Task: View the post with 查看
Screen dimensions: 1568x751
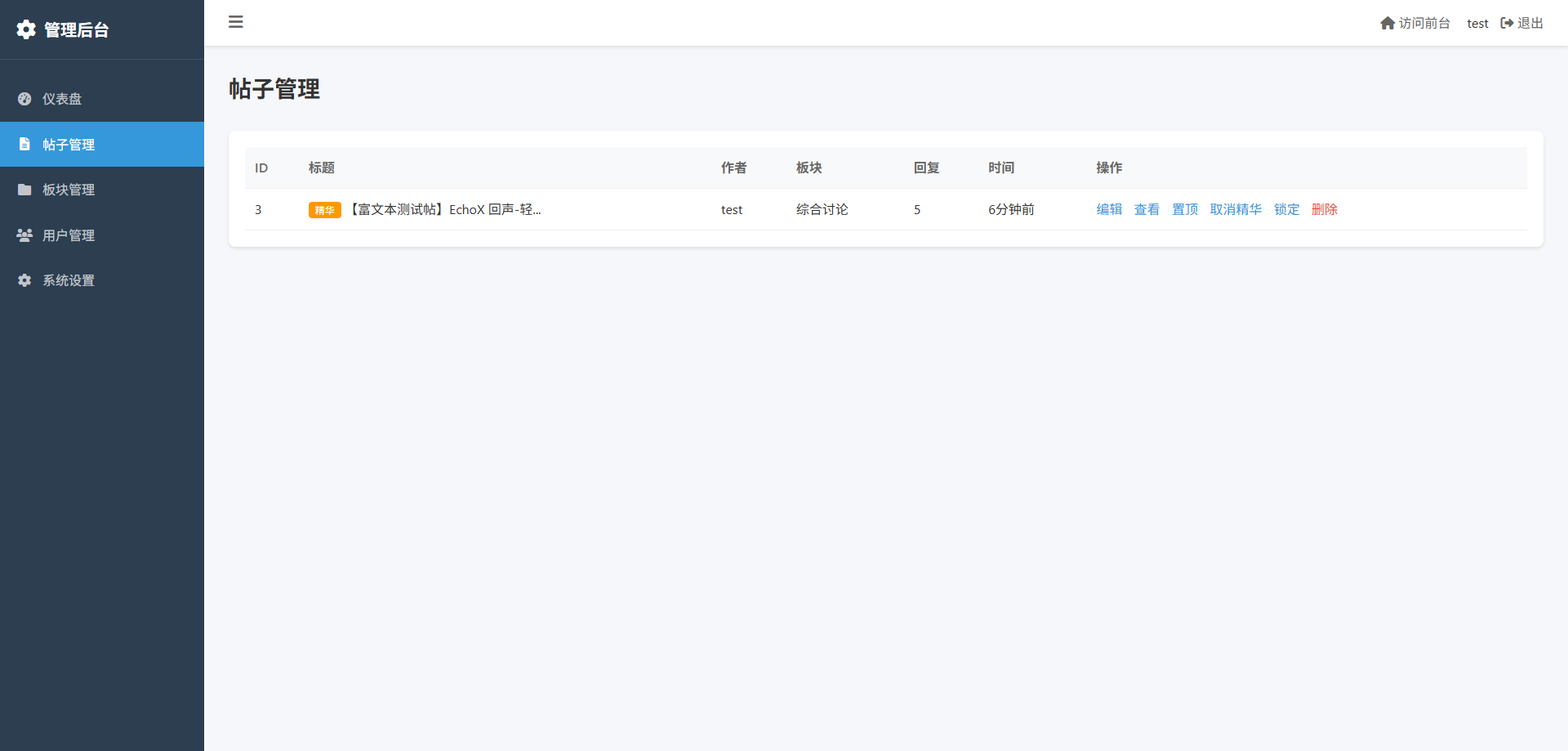Action: click(1147, 209)
